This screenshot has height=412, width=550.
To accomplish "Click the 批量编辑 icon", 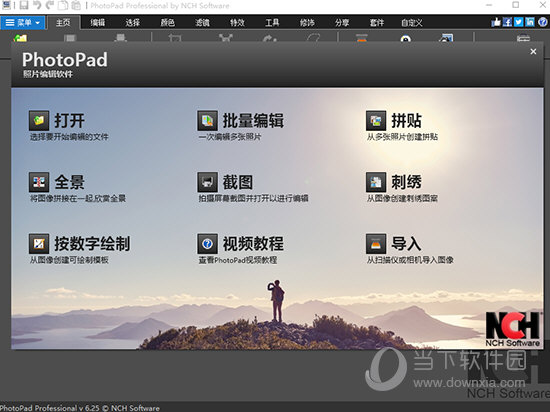I will point(207,121).
